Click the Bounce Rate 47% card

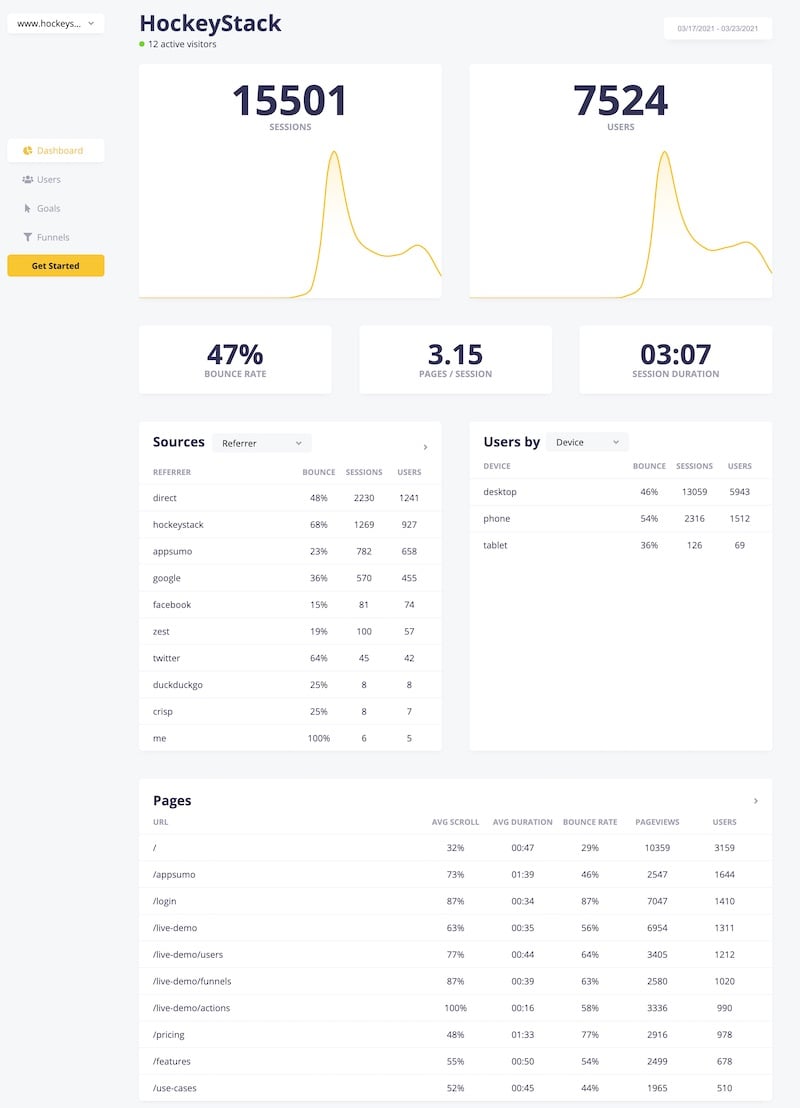click(x=235, y=360)
